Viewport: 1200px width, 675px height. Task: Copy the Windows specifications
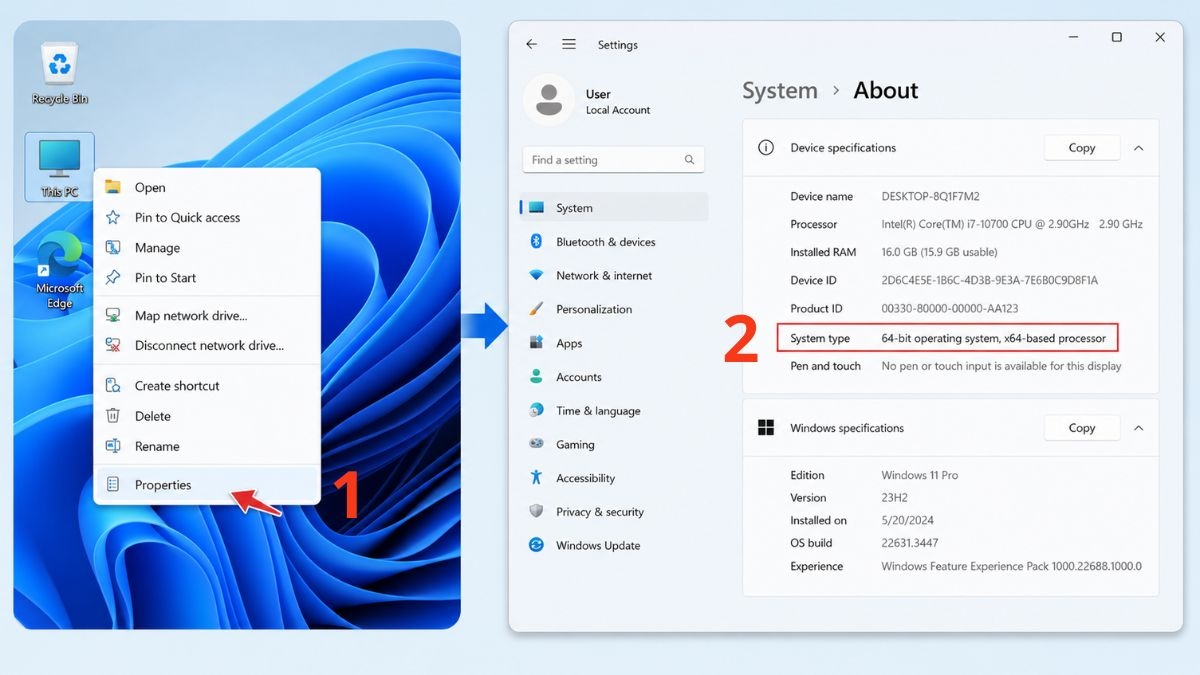coord(1082,427)
